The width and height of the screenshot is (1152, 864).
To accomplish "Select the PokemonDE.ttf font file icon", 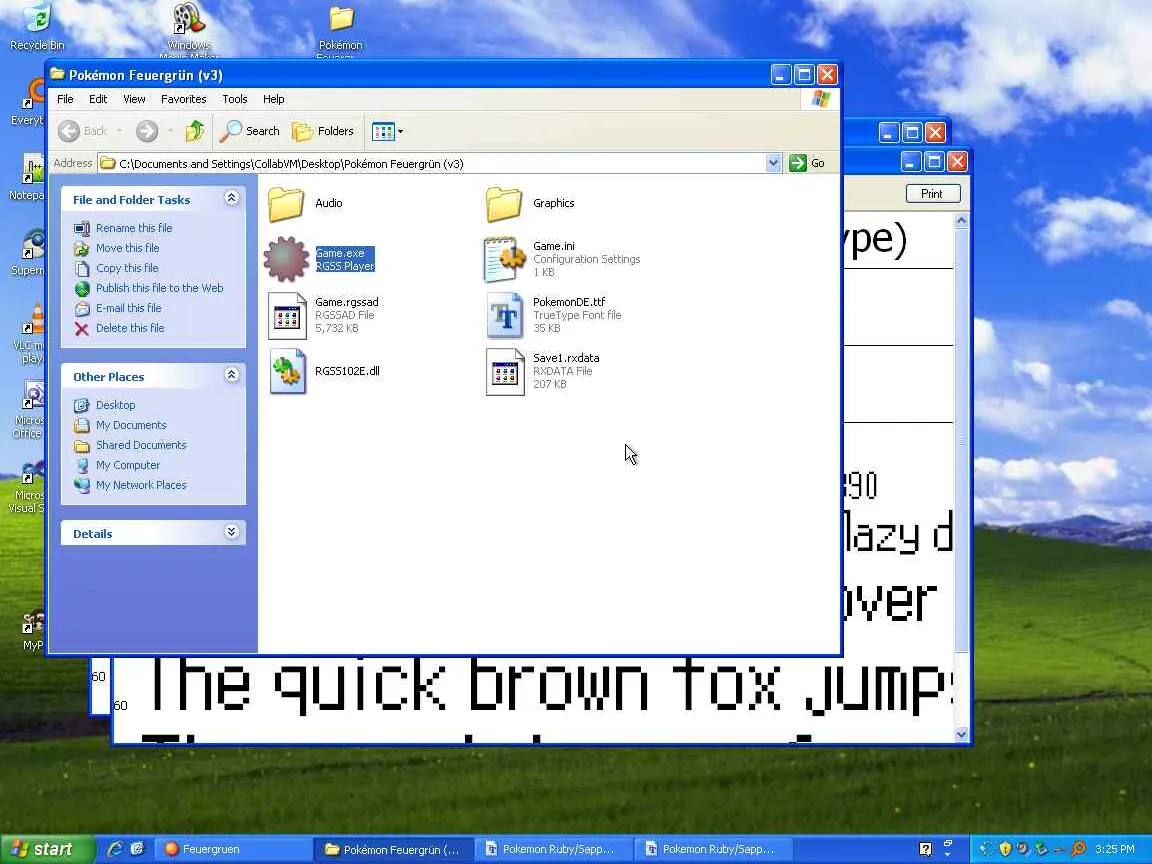I will tap(504, 316).
